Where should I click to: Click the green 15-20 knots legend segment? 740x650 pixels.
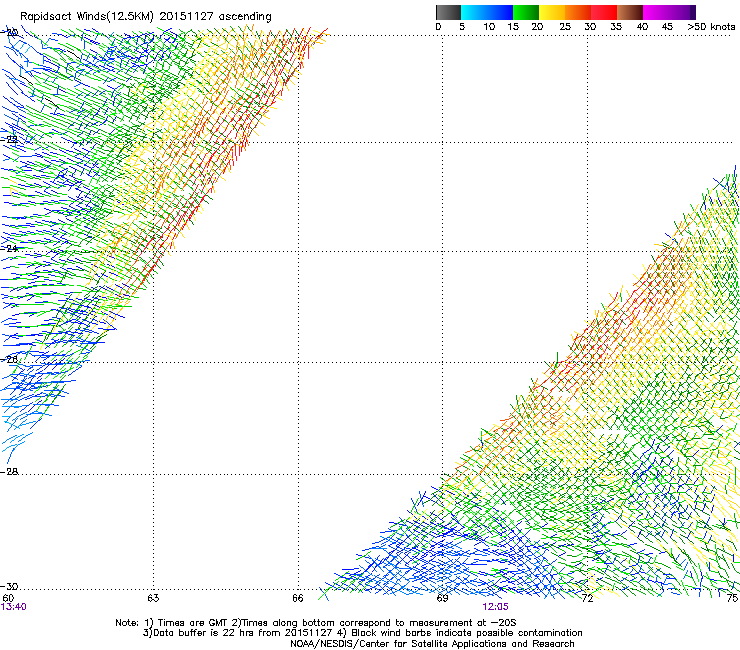pyautogui.click(x=526, y=12)
